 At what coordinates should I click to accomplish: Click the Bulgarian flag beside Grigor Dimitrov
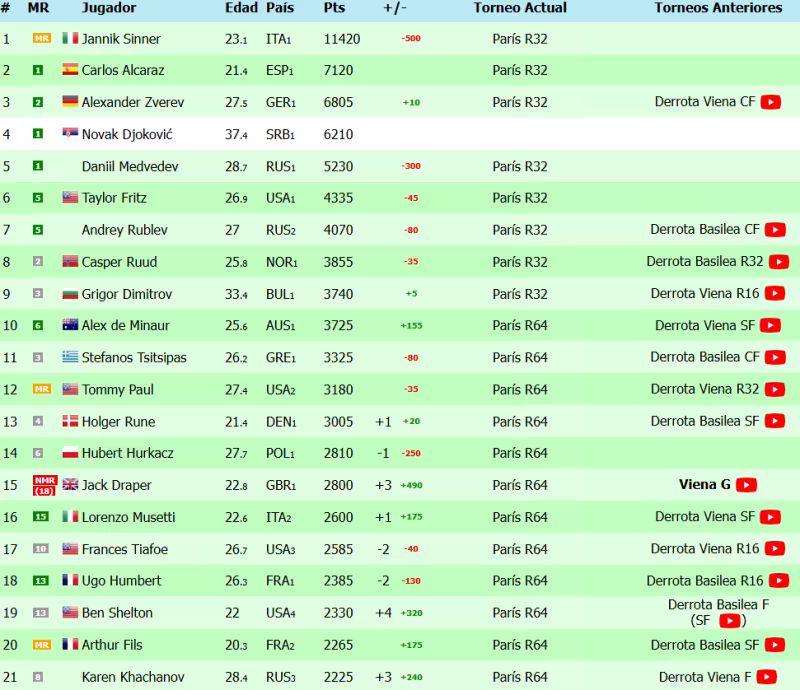70,294
